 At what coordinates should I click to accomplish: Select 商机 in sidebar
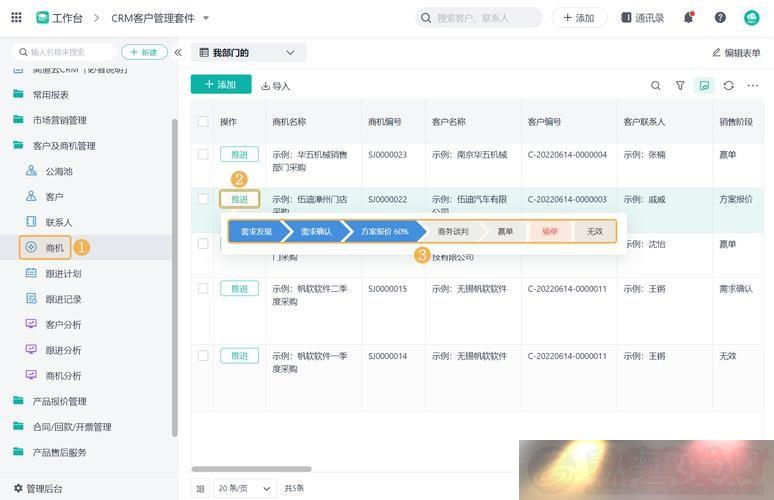45,247
